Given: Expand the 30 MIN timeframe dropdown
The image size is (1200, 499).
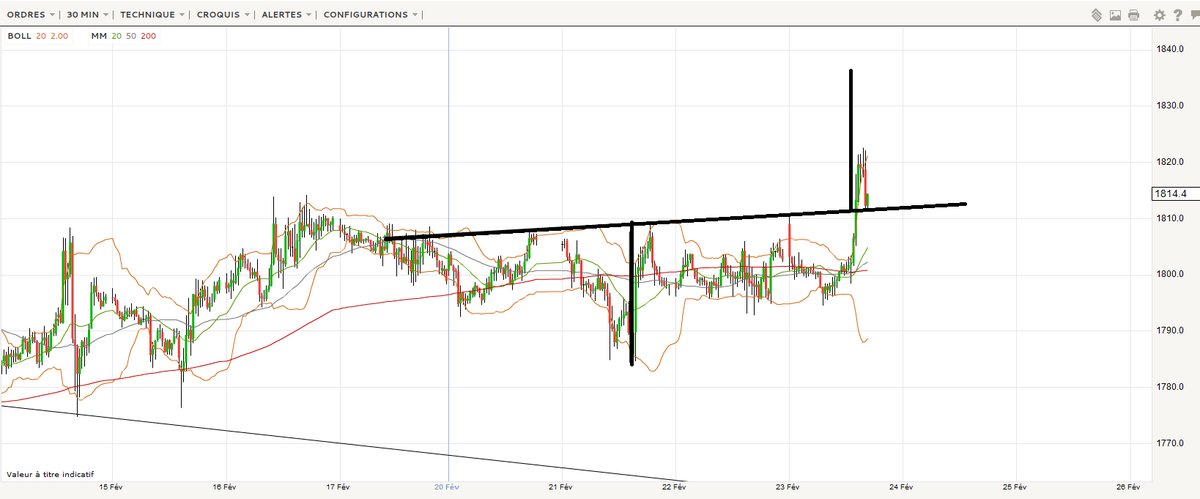Looking at the screenshot, I should point(86,15).
